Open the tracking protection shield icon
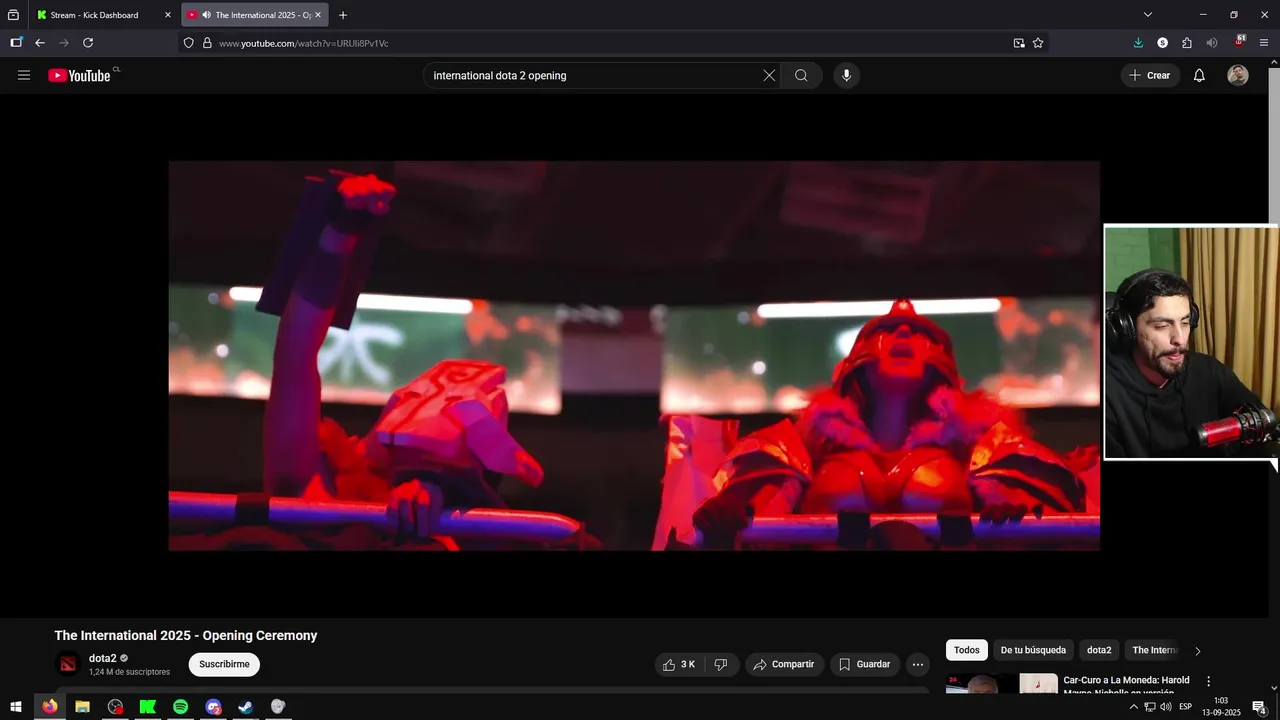 pyautogui.click(x=188, y=43)
